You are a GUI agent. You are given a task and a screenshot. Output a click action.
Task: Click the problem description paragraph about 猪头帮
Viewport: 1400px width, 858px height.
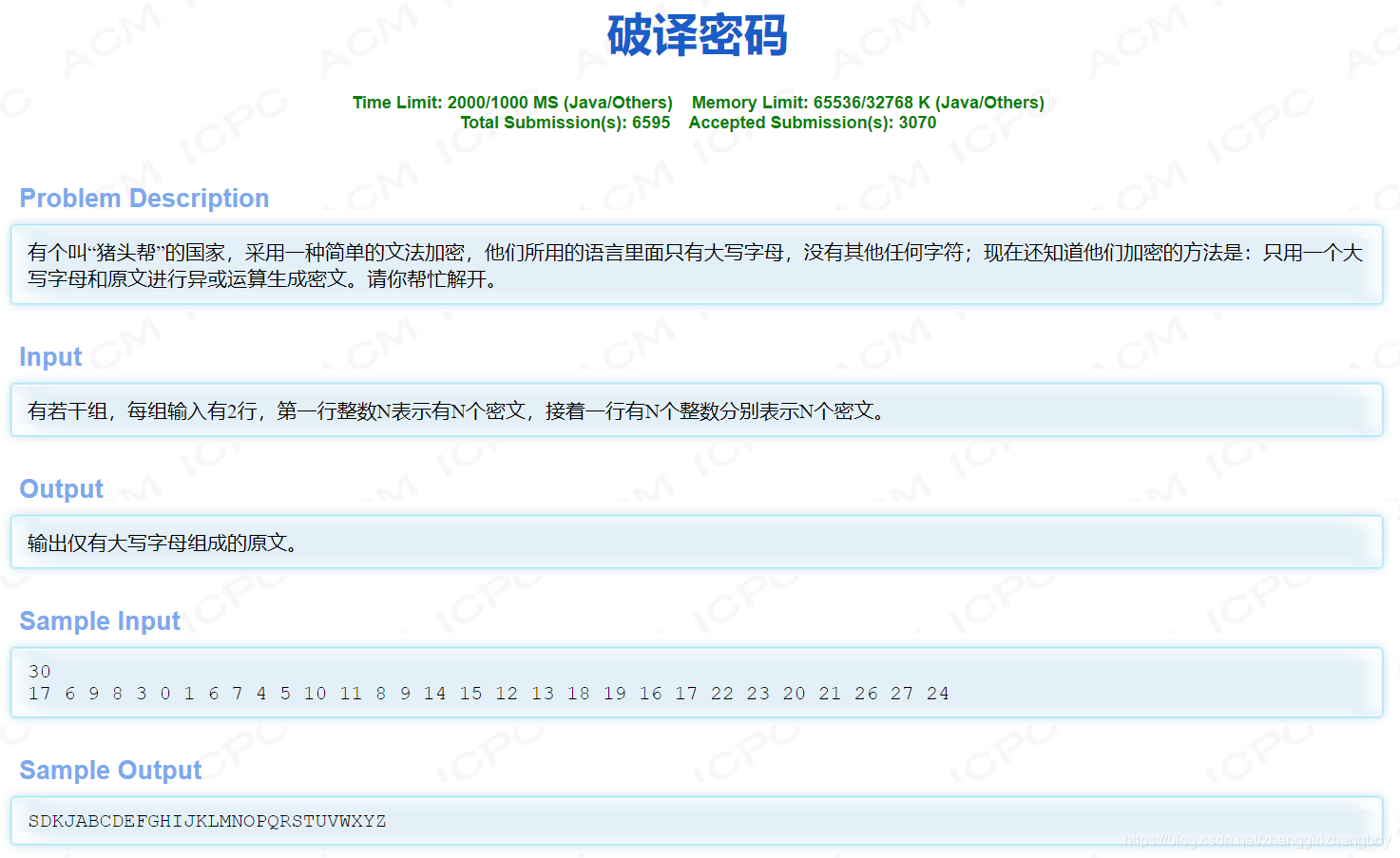pos(696,266)
